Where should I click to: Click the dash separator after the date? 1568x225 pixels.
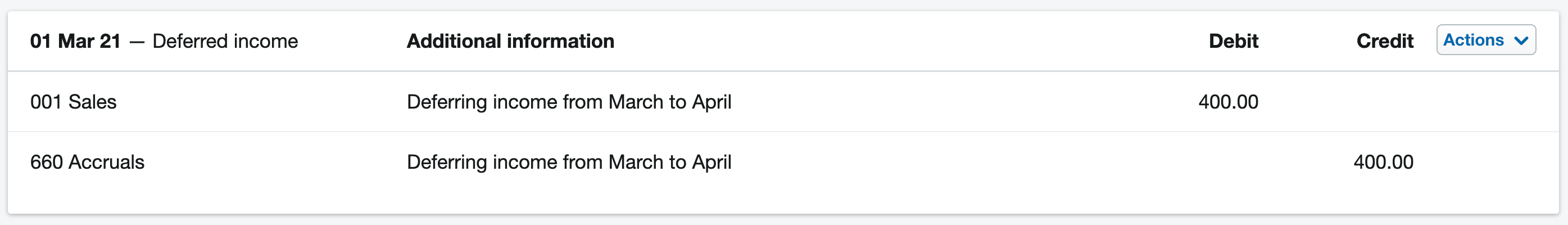click(x=137, y=42)
